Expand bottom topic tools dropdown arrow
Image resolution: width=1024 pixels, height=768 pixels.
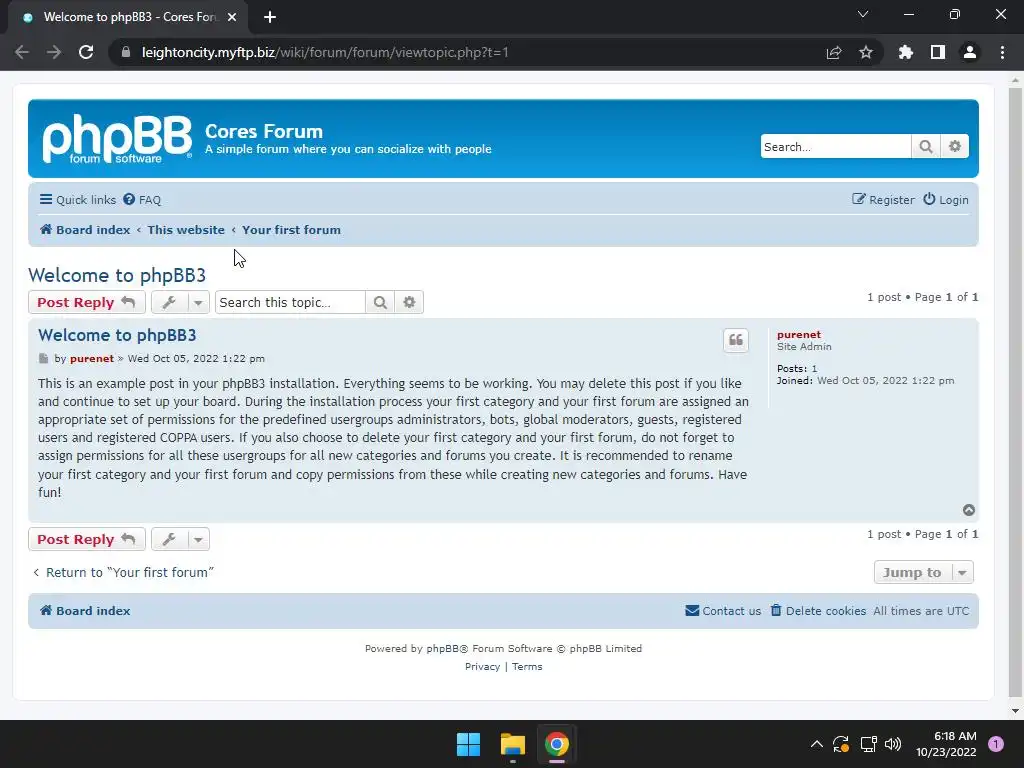pos(198,539)
